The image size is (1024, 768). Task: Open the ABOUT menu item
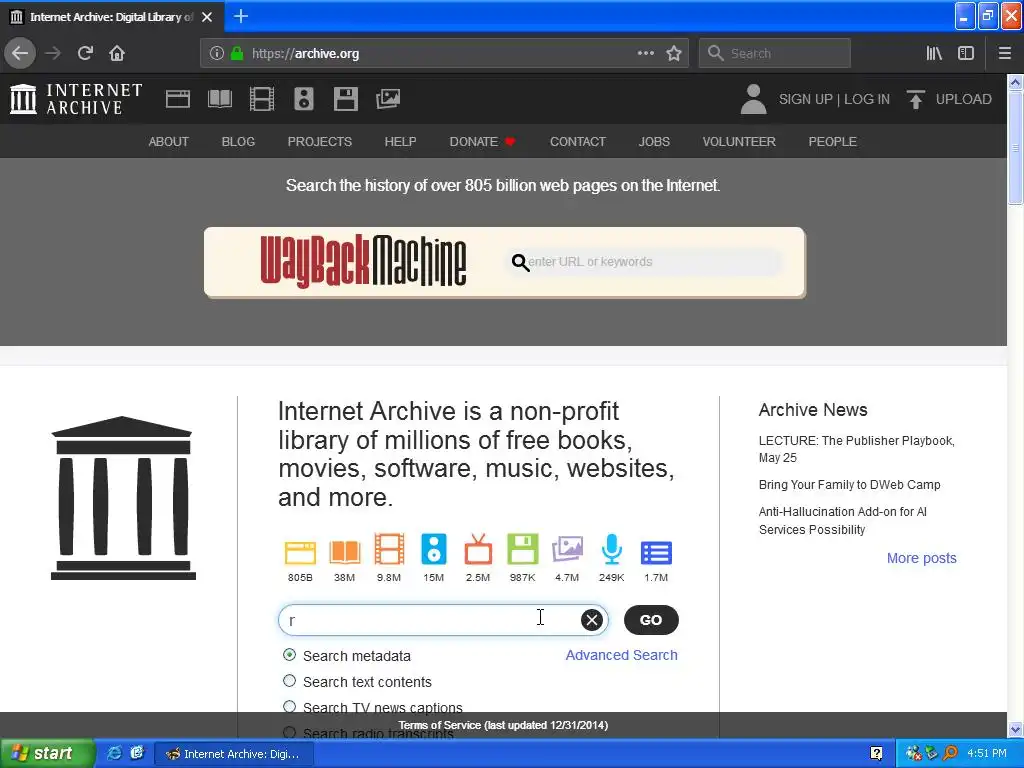click(x=168, y=142)
